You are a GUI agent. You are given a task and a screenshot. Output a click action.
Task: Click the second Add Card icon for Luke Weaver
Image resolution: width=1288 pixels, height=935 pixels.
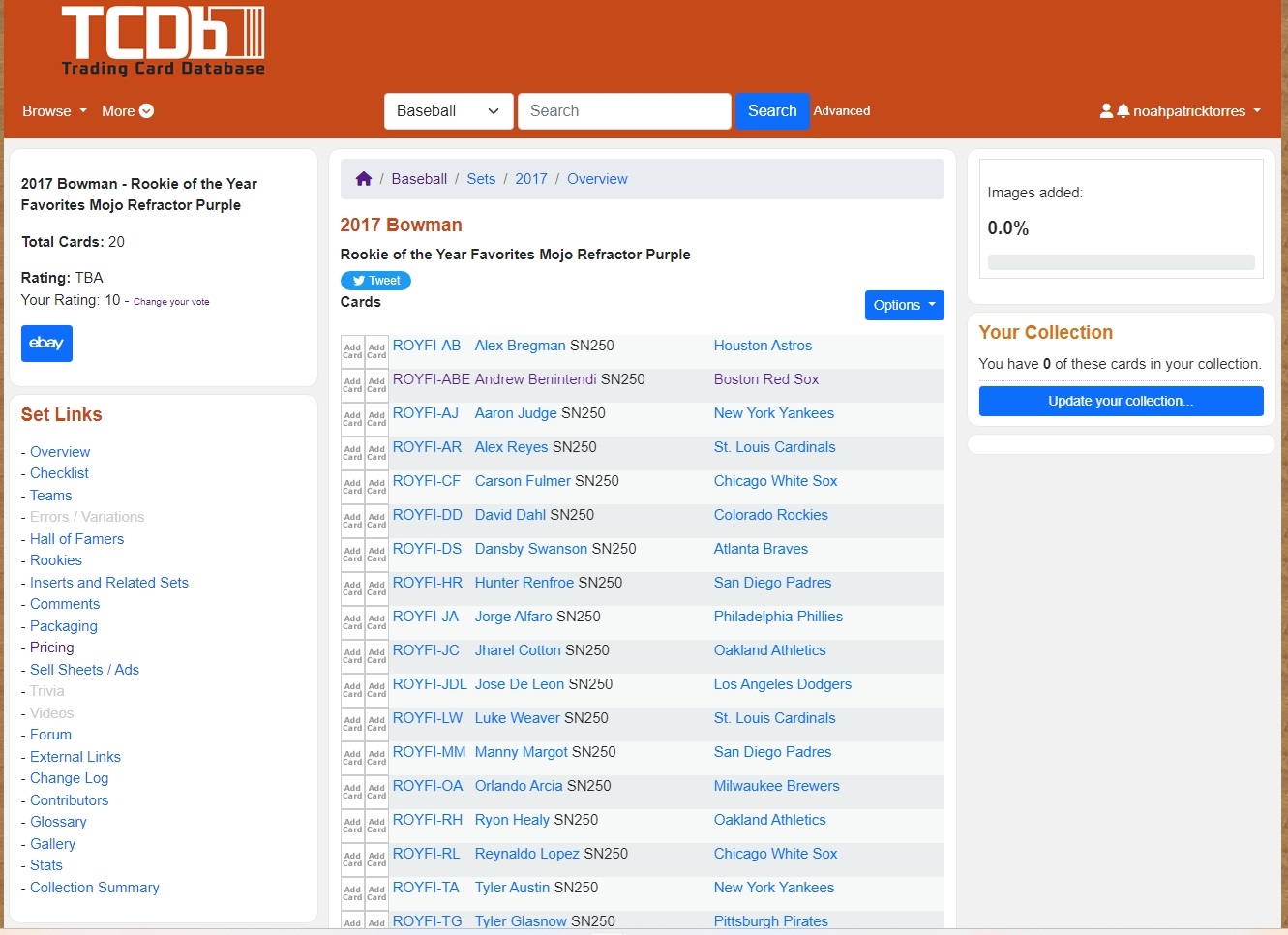(x=376, y=724)
